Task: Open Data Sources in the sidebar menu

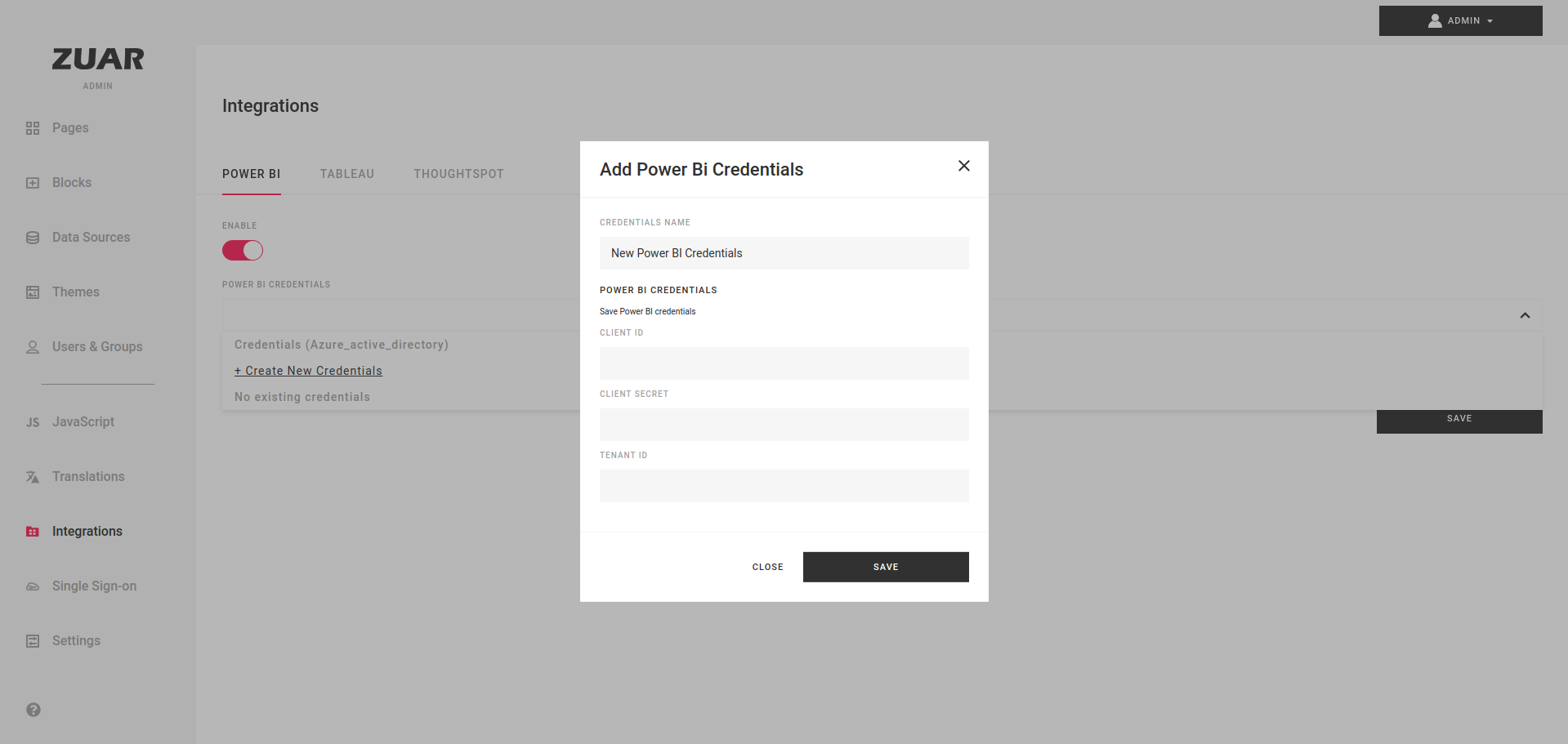Action: [x=92, y=238]
